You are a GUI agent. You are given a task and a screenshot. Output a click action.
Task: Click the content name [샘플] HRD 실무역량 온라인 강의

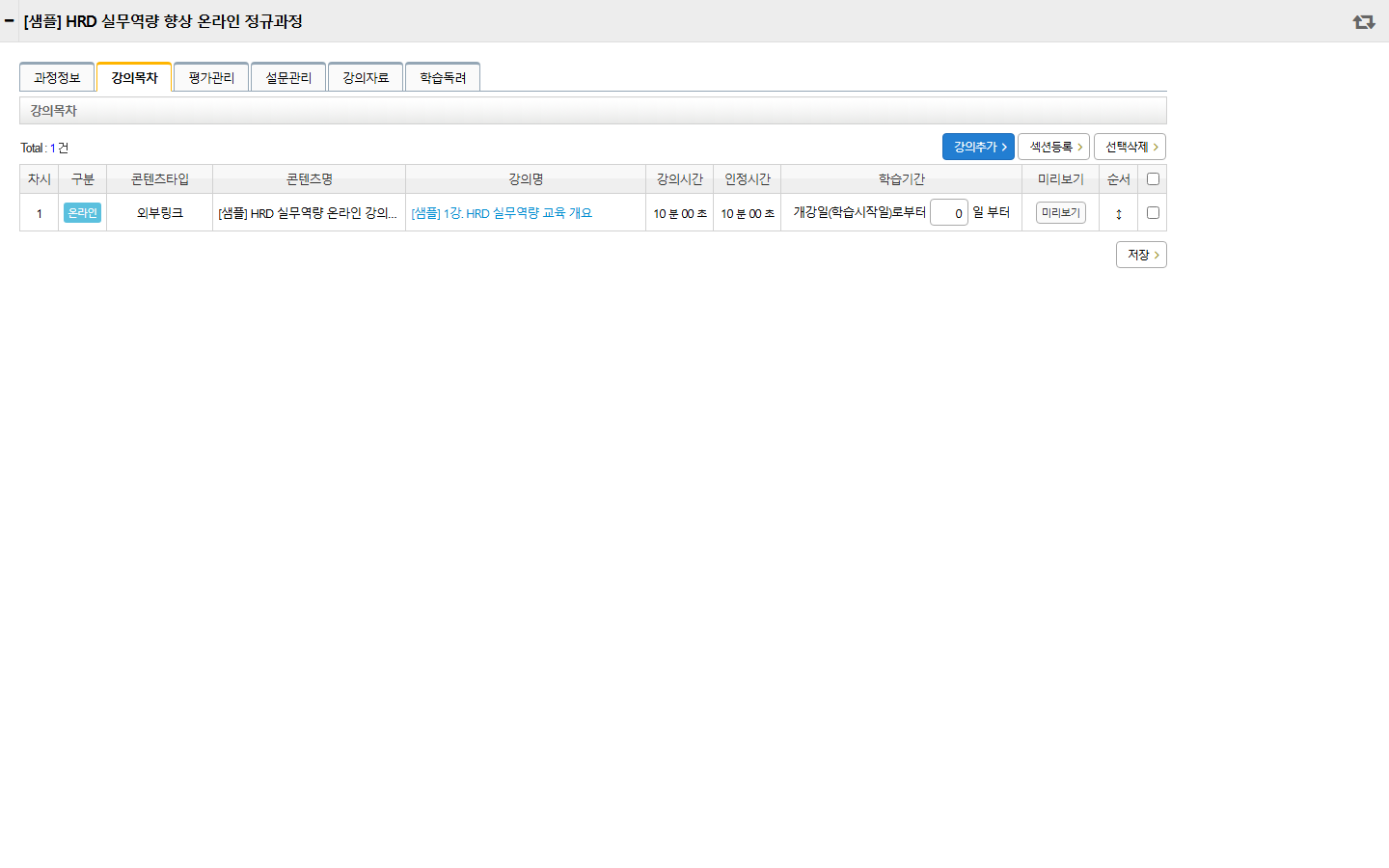[x=308, y=213]
